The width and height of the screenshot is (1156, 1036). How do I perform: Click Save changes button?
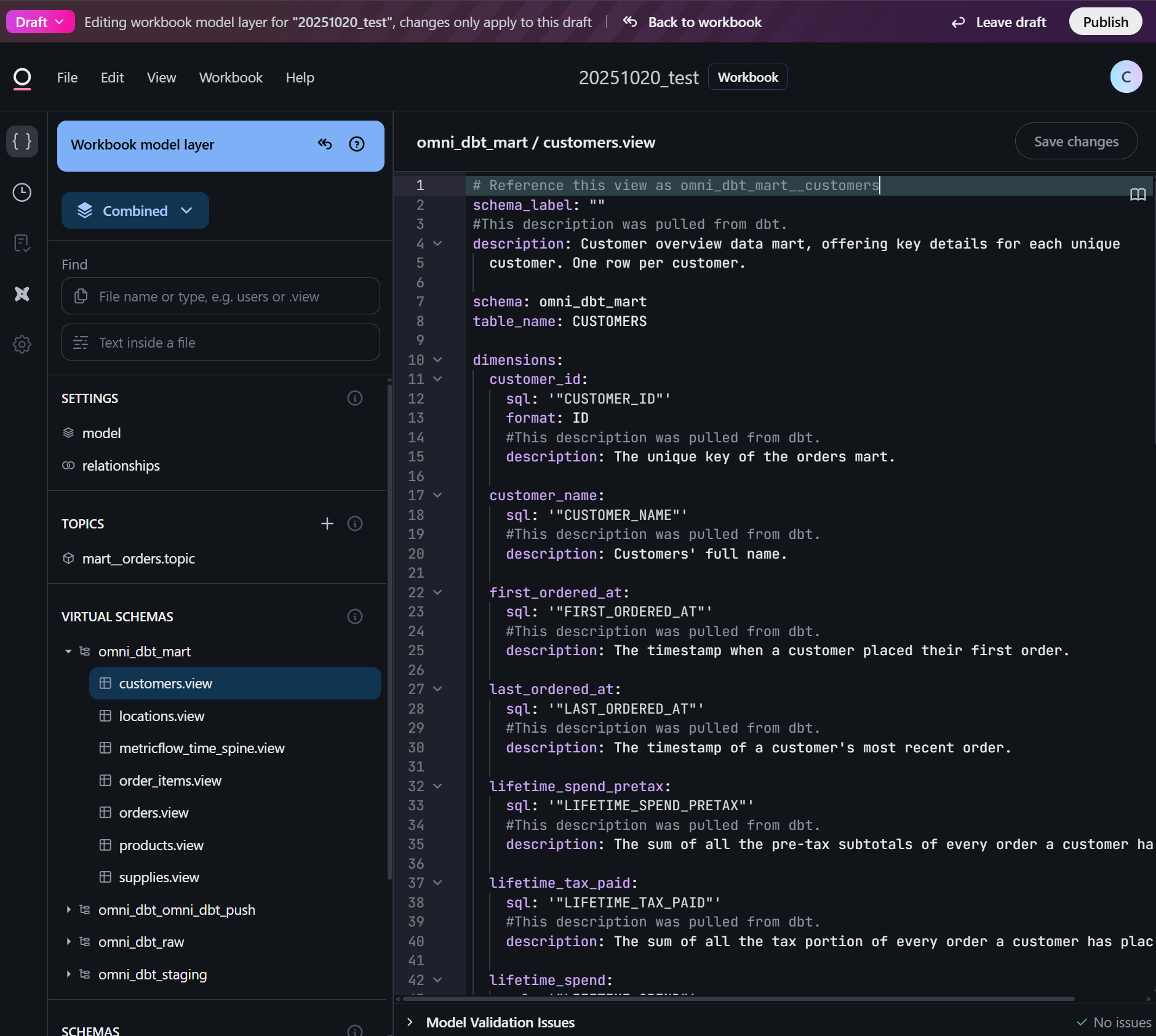tap(1076, 141)
